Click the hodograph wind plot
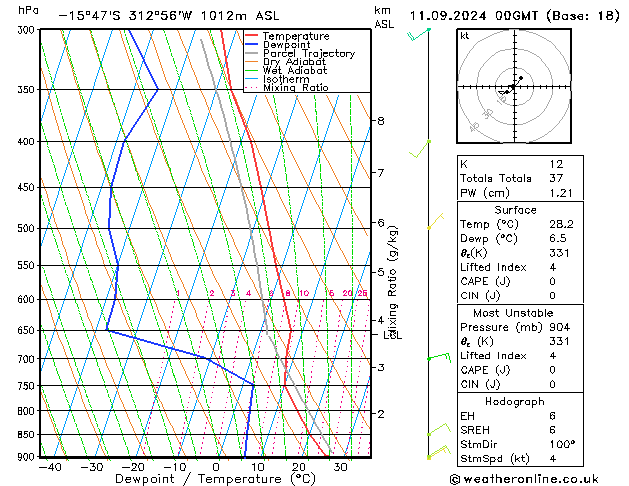Screen dimensions: 629x486 pyautogui.click(x=514, y=86)
